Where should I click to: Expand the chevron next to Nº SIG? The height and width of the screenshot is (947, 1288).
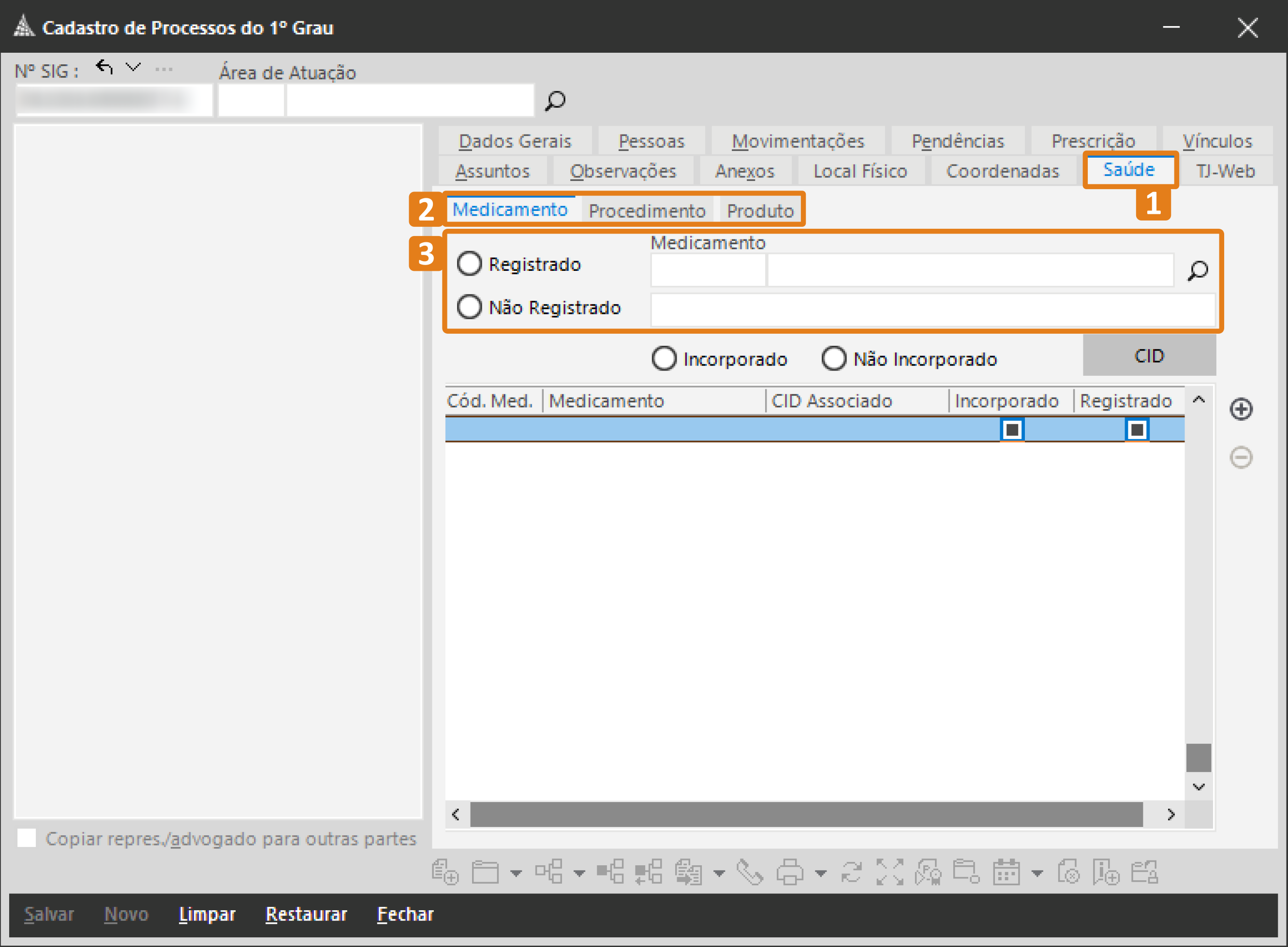pyautogui.click(x=133, y=68)
